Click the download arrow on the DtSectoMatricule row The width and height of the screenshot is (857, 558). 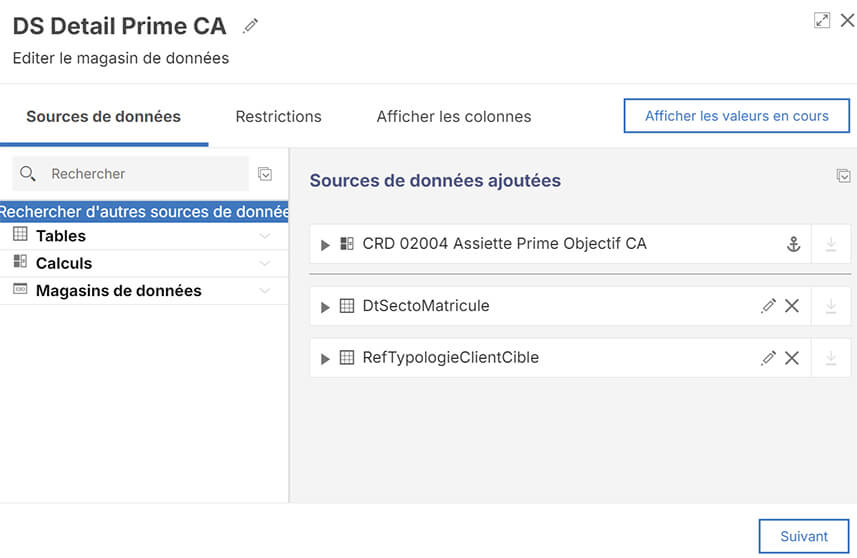831,306
